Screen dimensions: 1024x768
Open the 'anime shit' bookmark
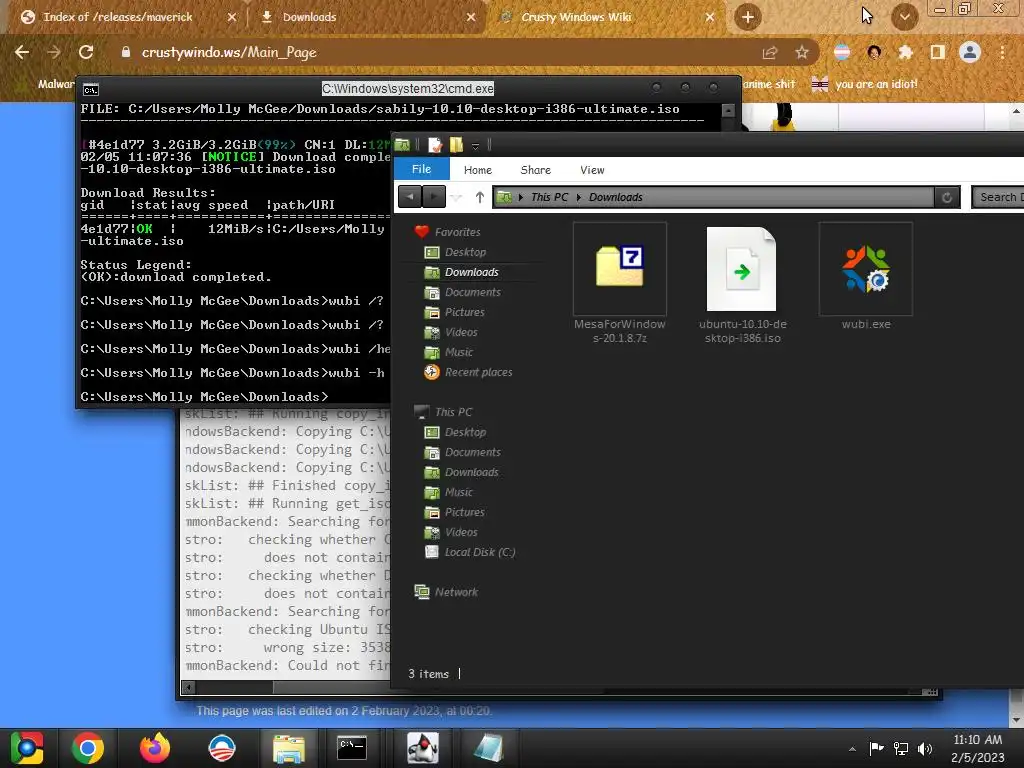coord(769,84)
